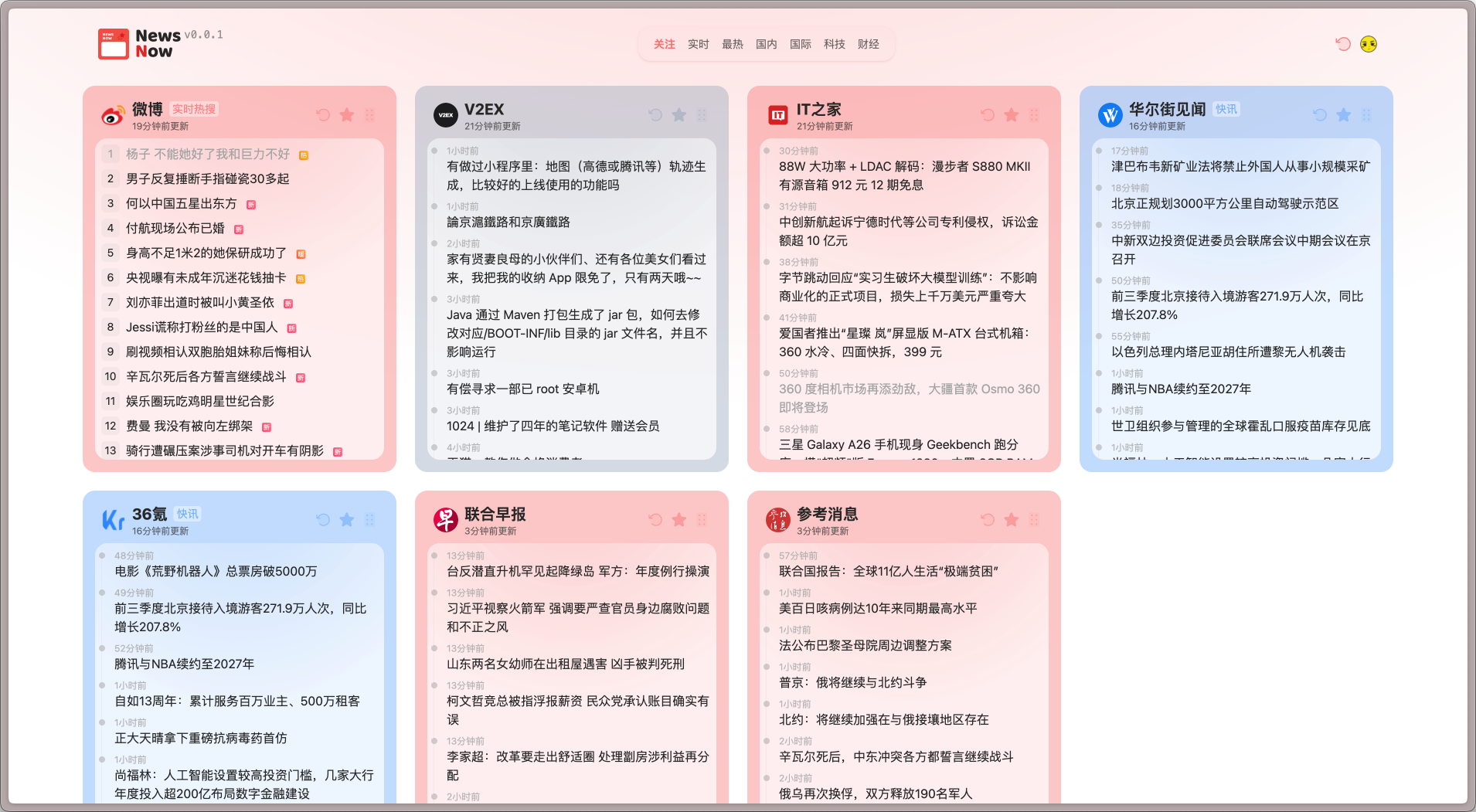Click the 参考消息 source logo
The image size is (1476, 812).
pos(778,520)
